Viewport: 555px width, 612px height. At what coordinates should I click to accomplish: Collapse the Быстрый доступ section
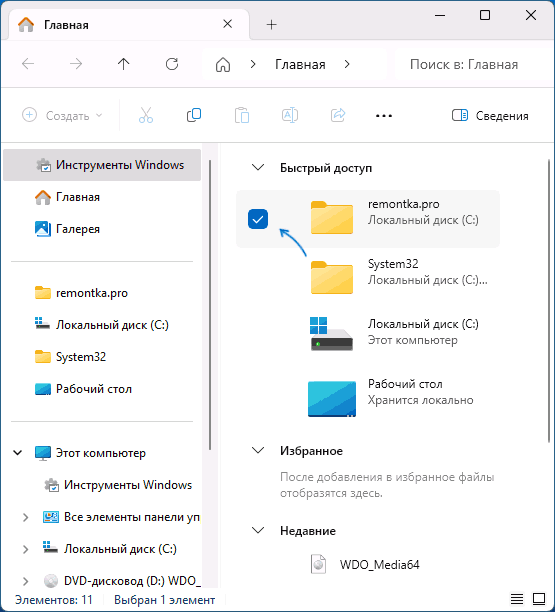coord(258,168)
